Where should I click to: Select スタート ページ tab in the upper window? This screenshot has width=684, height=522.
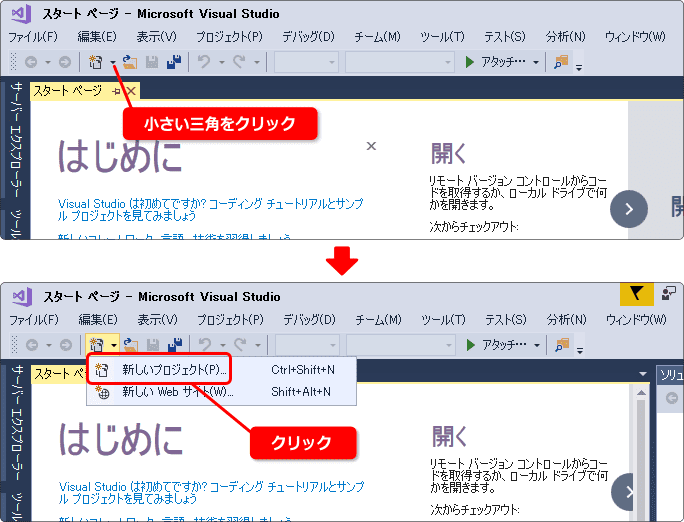click(x=68, y=91)
